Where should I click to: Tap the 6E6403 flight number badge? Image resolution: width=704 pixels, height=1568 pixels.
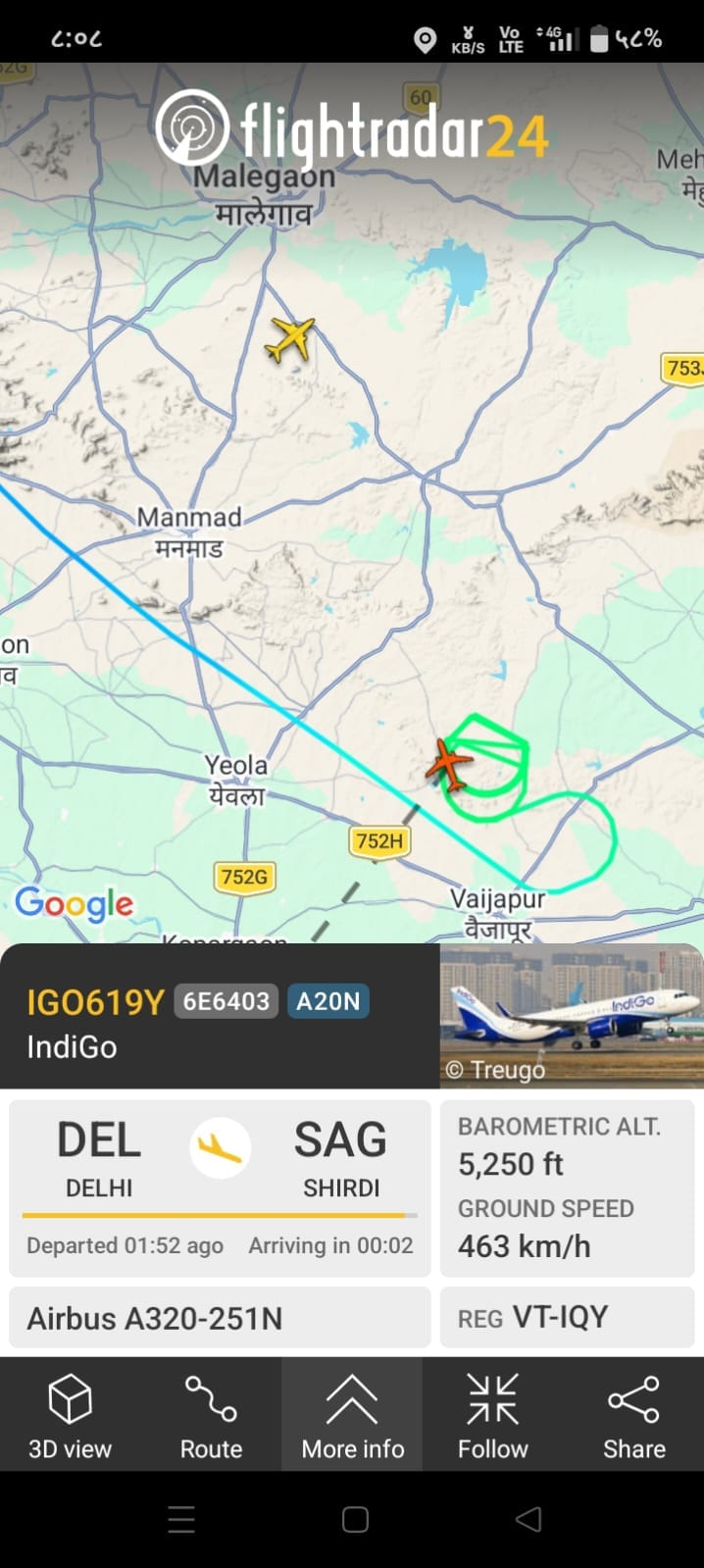pyautogui.click(x=226, y=1001)
